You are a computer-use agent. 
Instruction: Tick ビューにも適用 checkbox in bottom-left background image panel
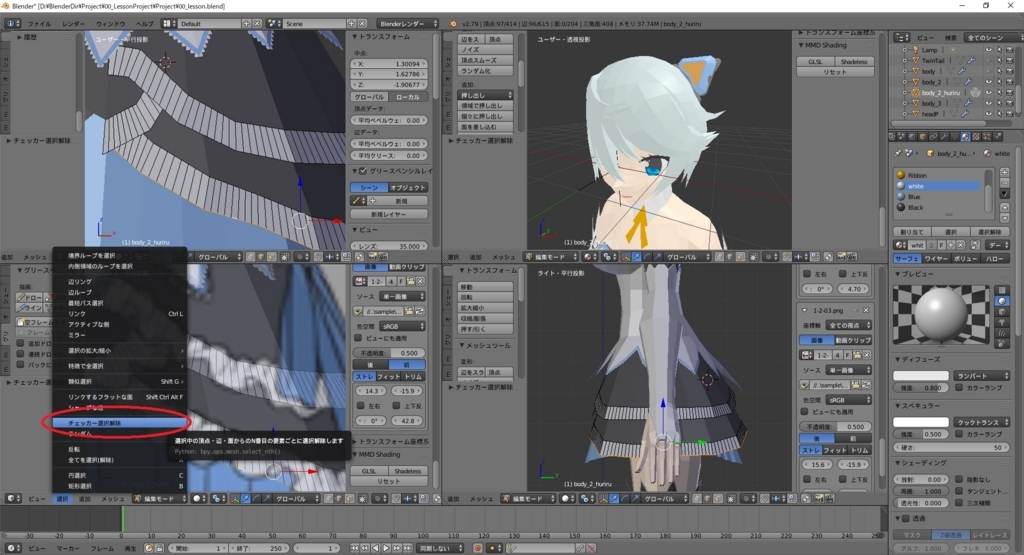tap(358, 338)
